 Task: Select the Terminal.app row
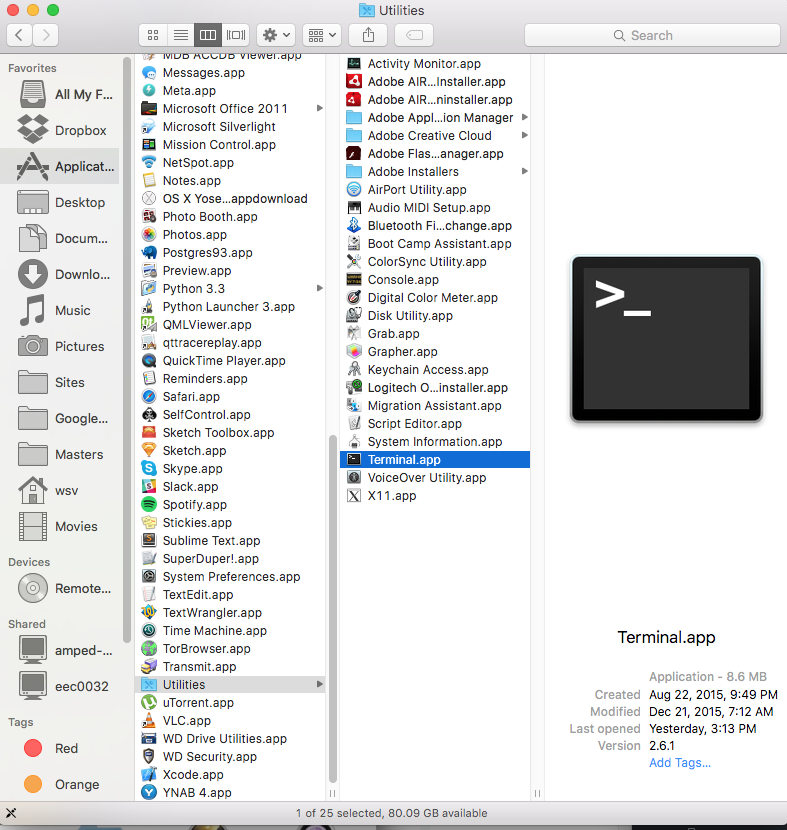tap(435, 459)
